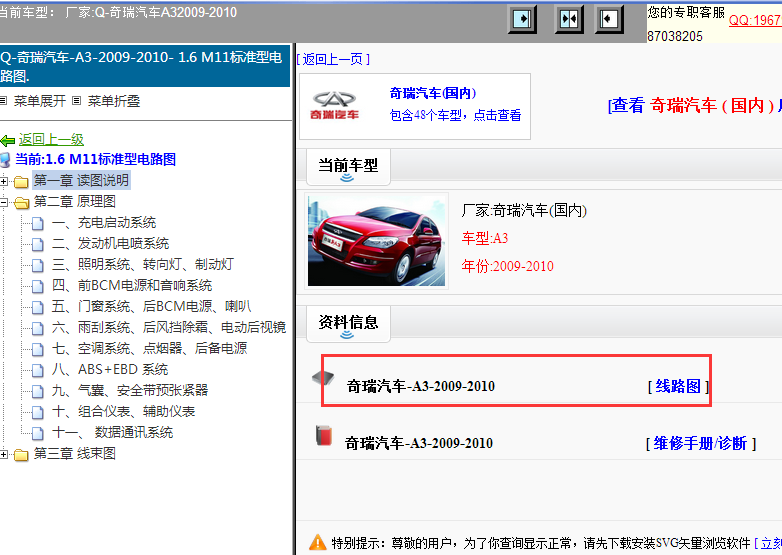782x555 pixels.
Task: Click the red repair manual book icon
Action: click(x=324, y=435)
